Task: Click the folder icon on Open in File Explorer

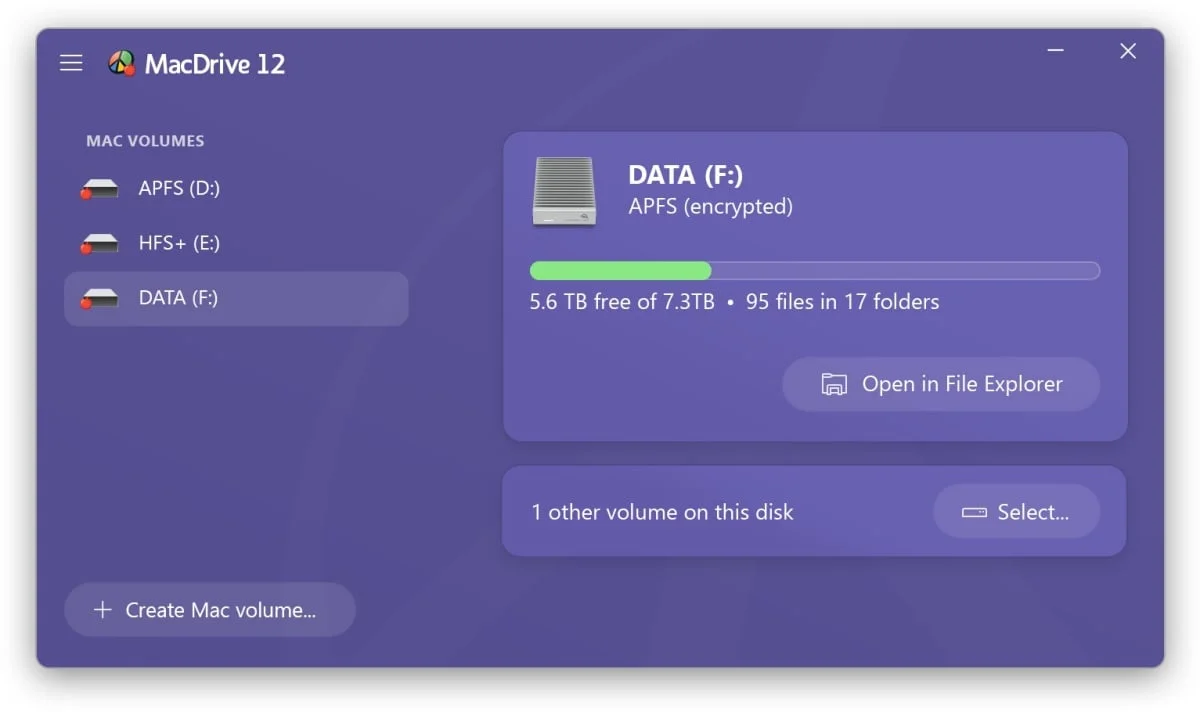Action: pos(833,384)
